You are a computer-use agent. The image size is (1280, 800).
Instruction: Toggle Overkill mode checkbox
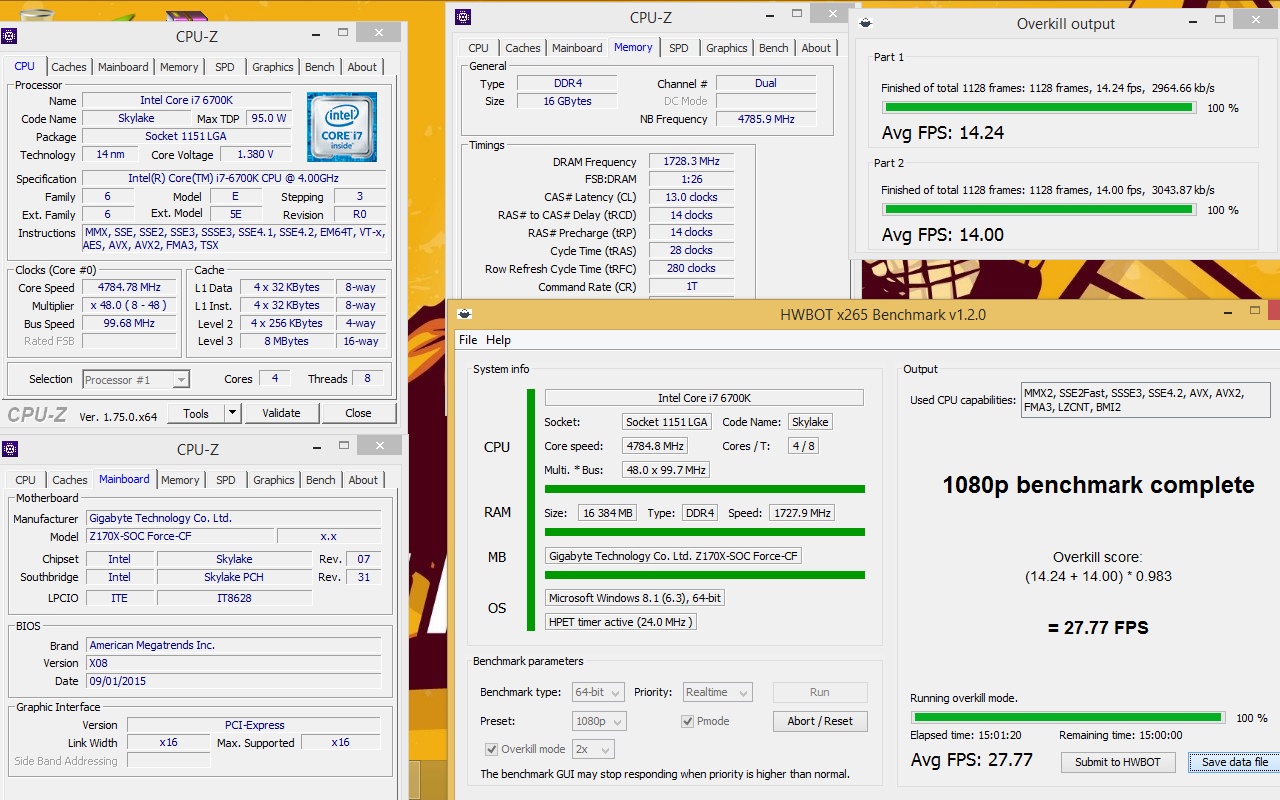[491, 749]
